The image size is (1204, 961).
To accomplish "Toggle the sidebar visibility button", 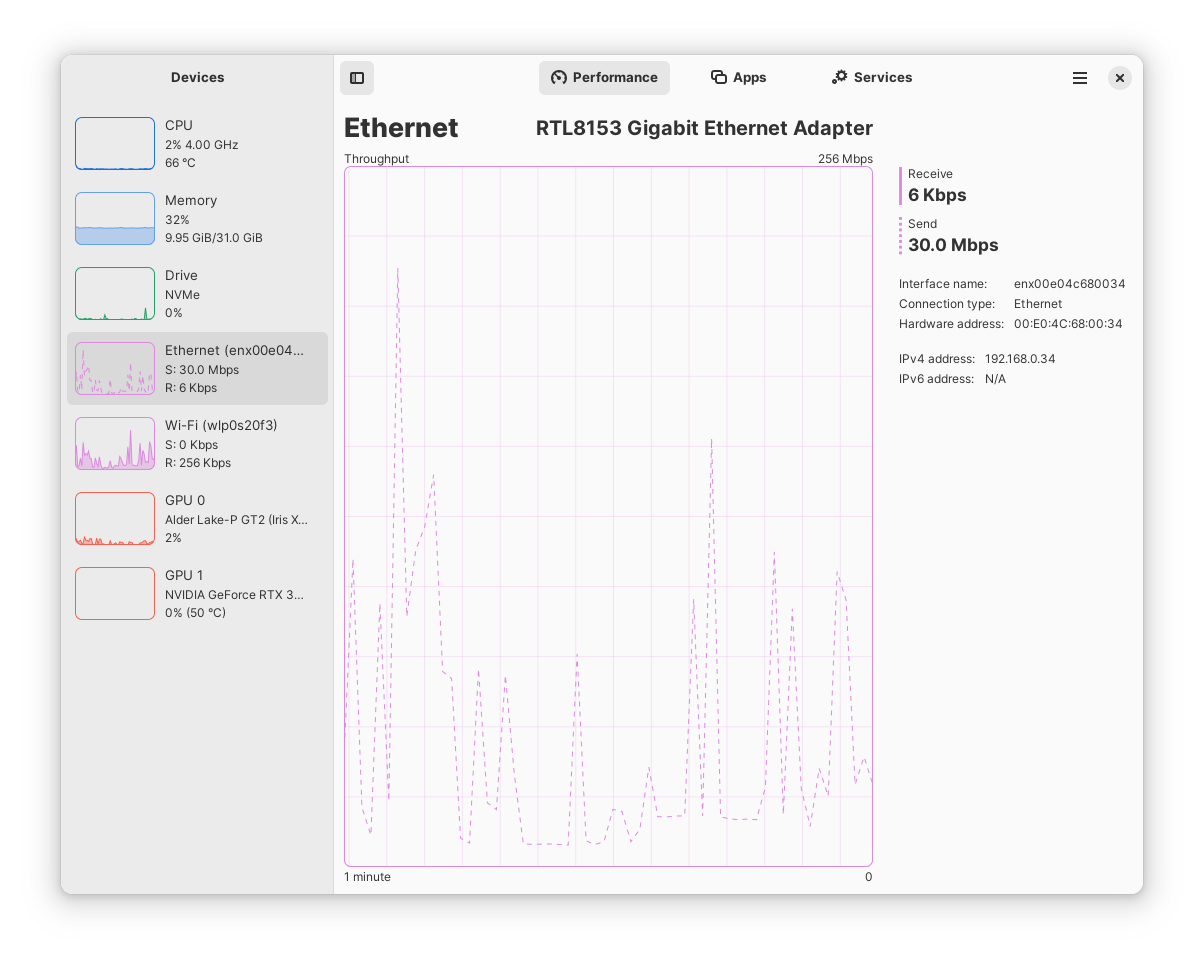I will 357,78.
